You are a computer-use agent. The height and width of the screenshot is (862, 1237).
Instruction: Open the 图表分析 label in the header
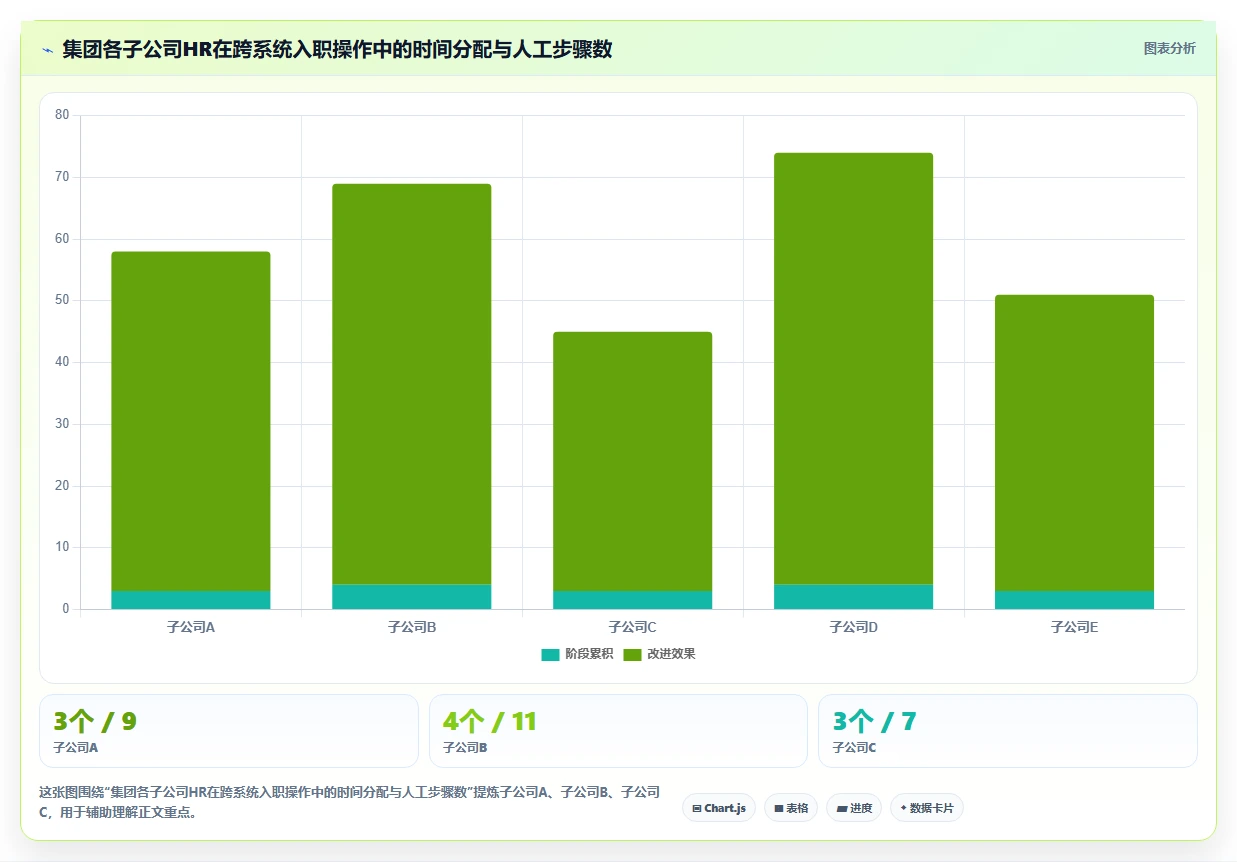[1169, 49]
